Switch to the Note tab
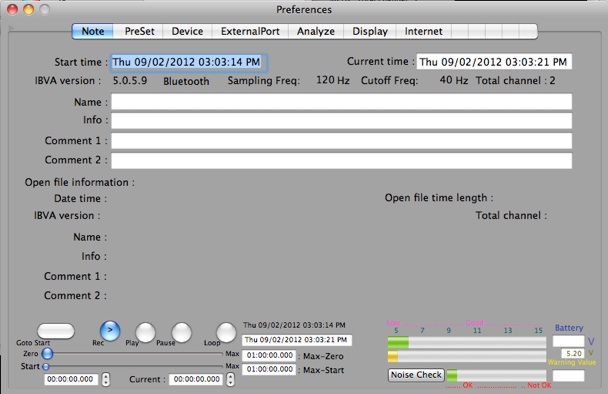The image size is (608, 394). pos(93,31)
